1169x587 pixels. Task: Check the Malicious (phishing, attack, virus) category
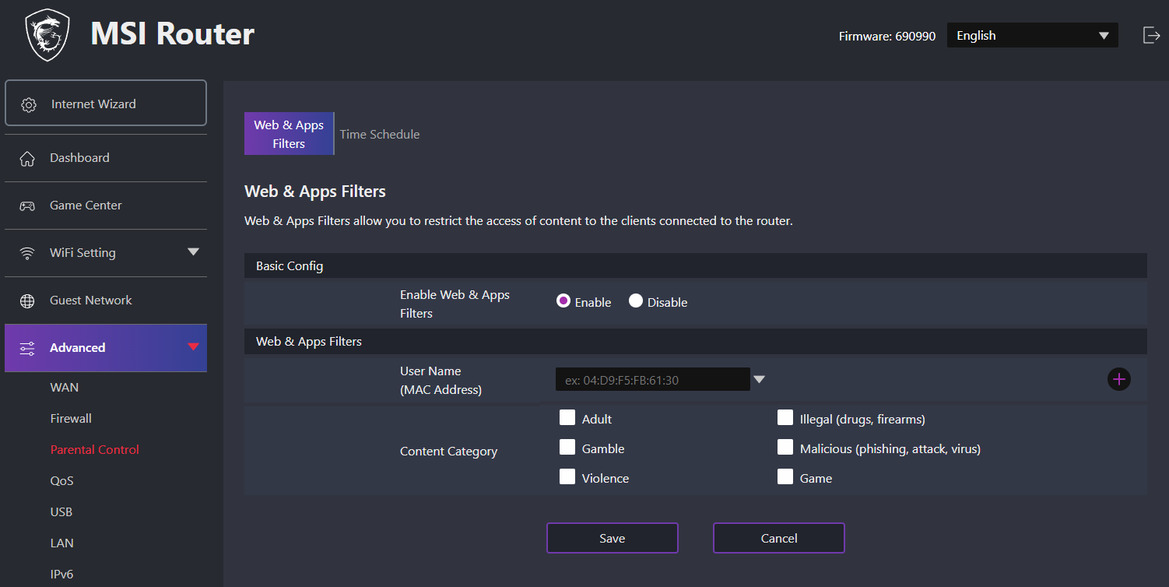click(785, 447)
